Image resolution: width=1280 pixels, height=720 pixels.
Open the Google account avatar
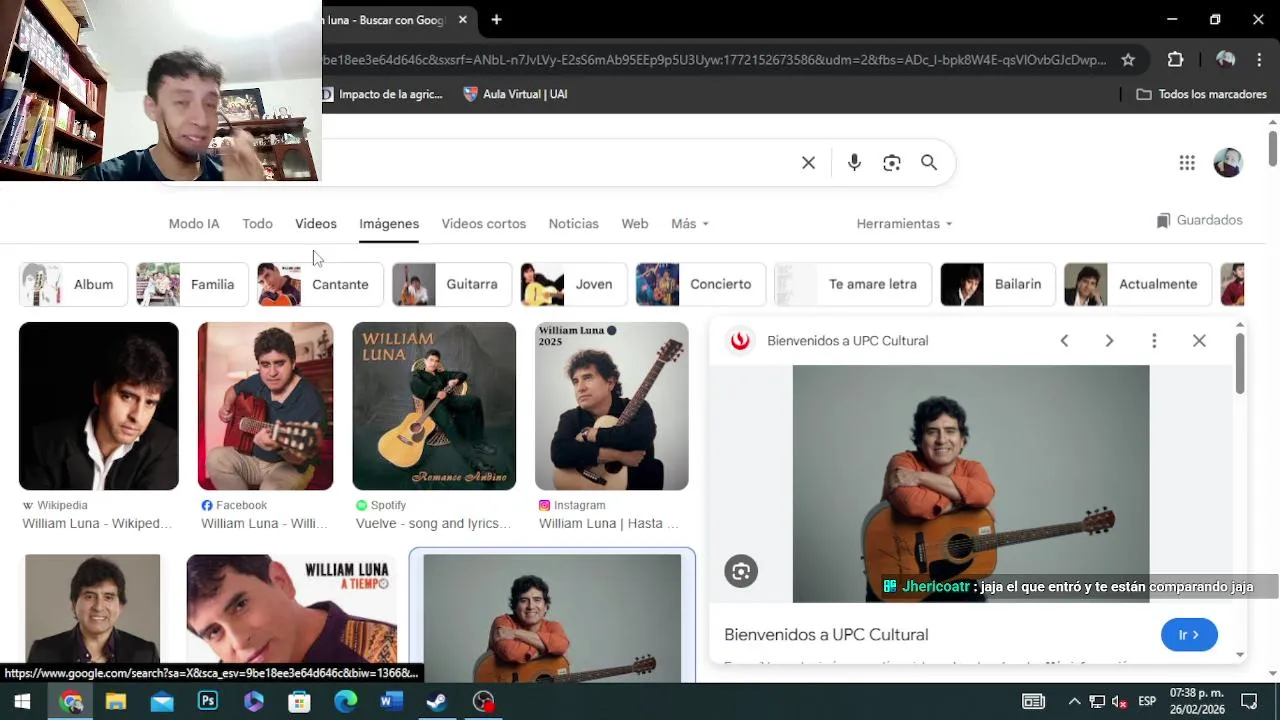[x=1228, y=163]
